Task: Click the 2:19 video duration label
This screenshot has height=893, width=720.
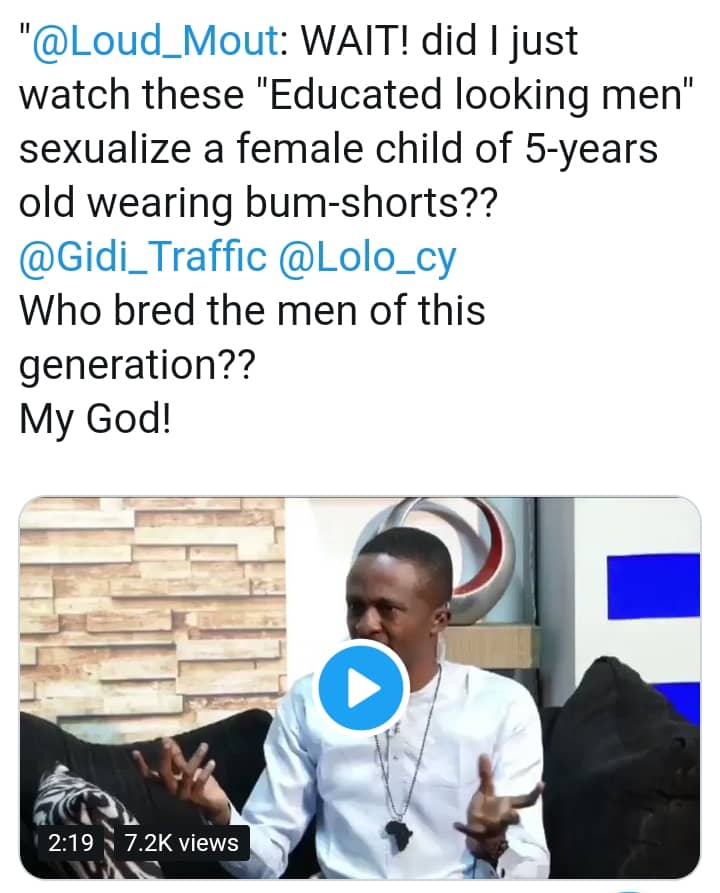Action: click(70, 842)
